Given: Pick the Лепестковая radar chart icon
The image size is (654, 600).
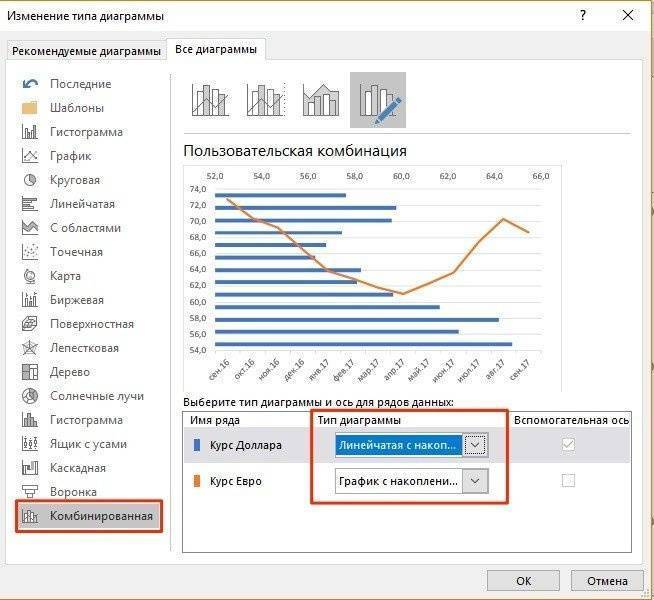Looking at the screenshot, I should click(30, 348).
